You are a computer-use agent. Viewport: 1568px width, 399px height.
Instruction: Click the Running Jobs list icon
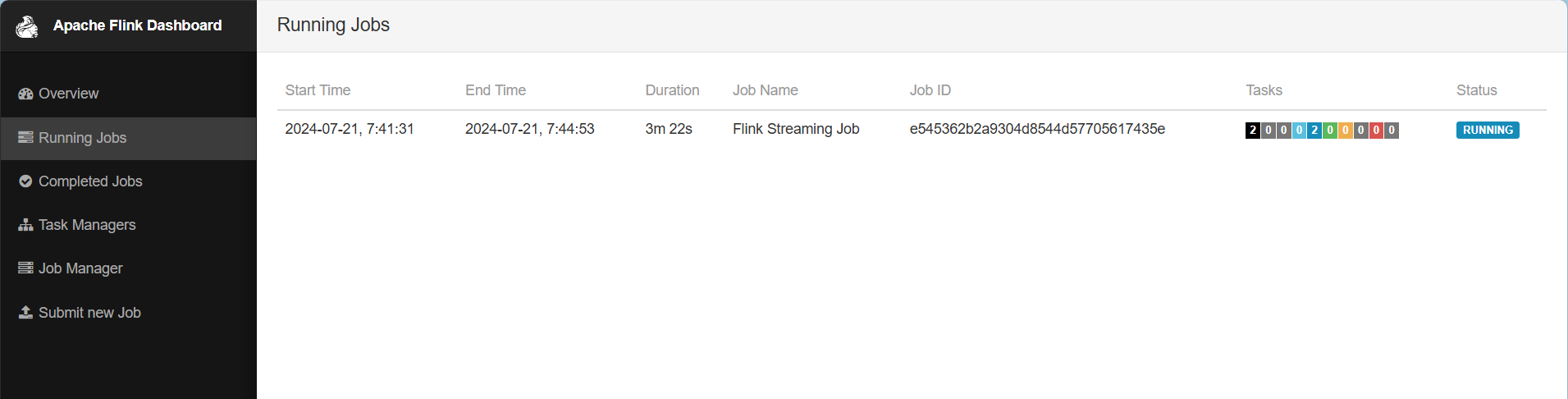coord(25,137)
